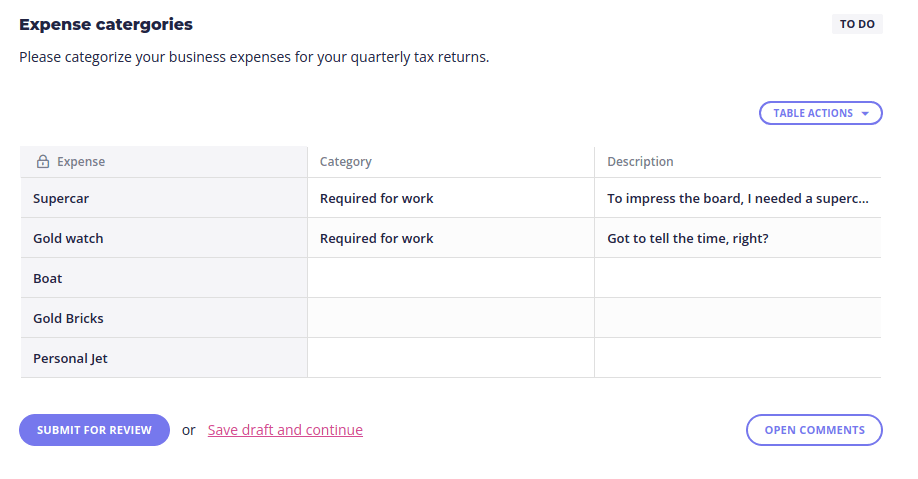
Task: Click the lock icon in Expense header
Action: coord(43,162)
